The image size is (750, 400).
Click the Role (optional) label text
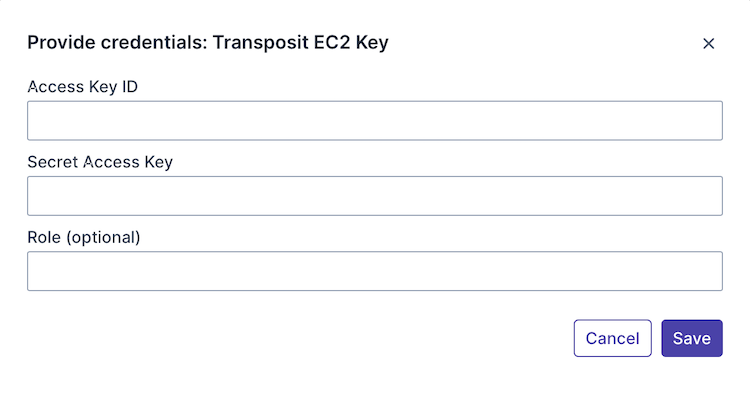click(84, 237)
